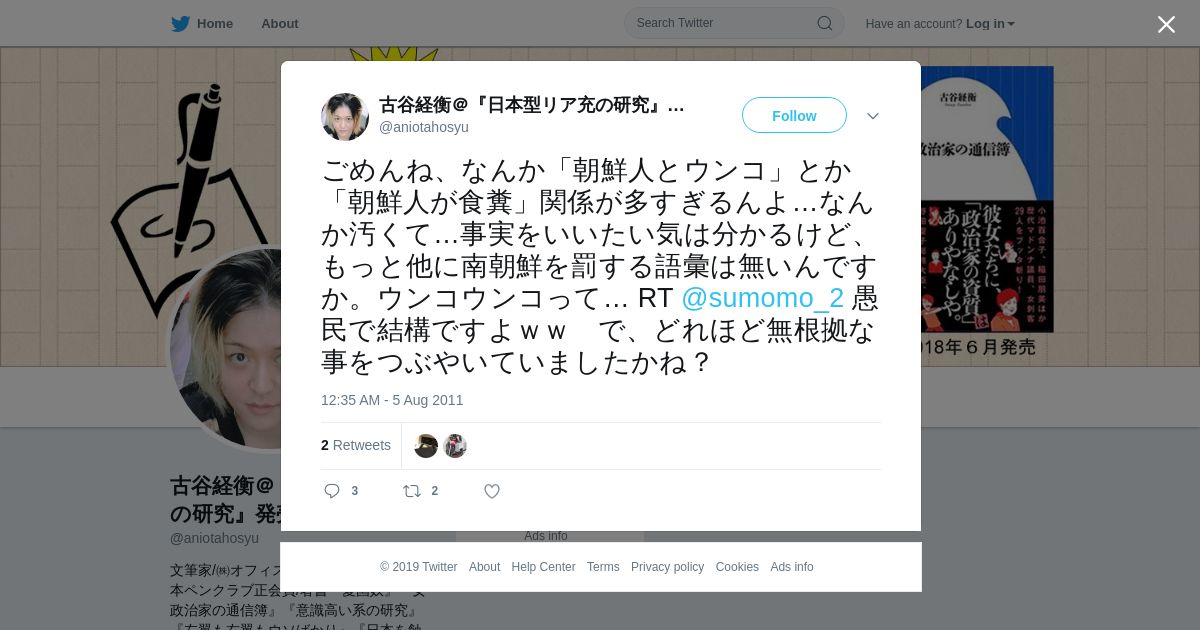The height and width of the screenshot is (630, 1200).
Task: Open the @sumomo_2 mention link
Action: click(x=762, y=298)
